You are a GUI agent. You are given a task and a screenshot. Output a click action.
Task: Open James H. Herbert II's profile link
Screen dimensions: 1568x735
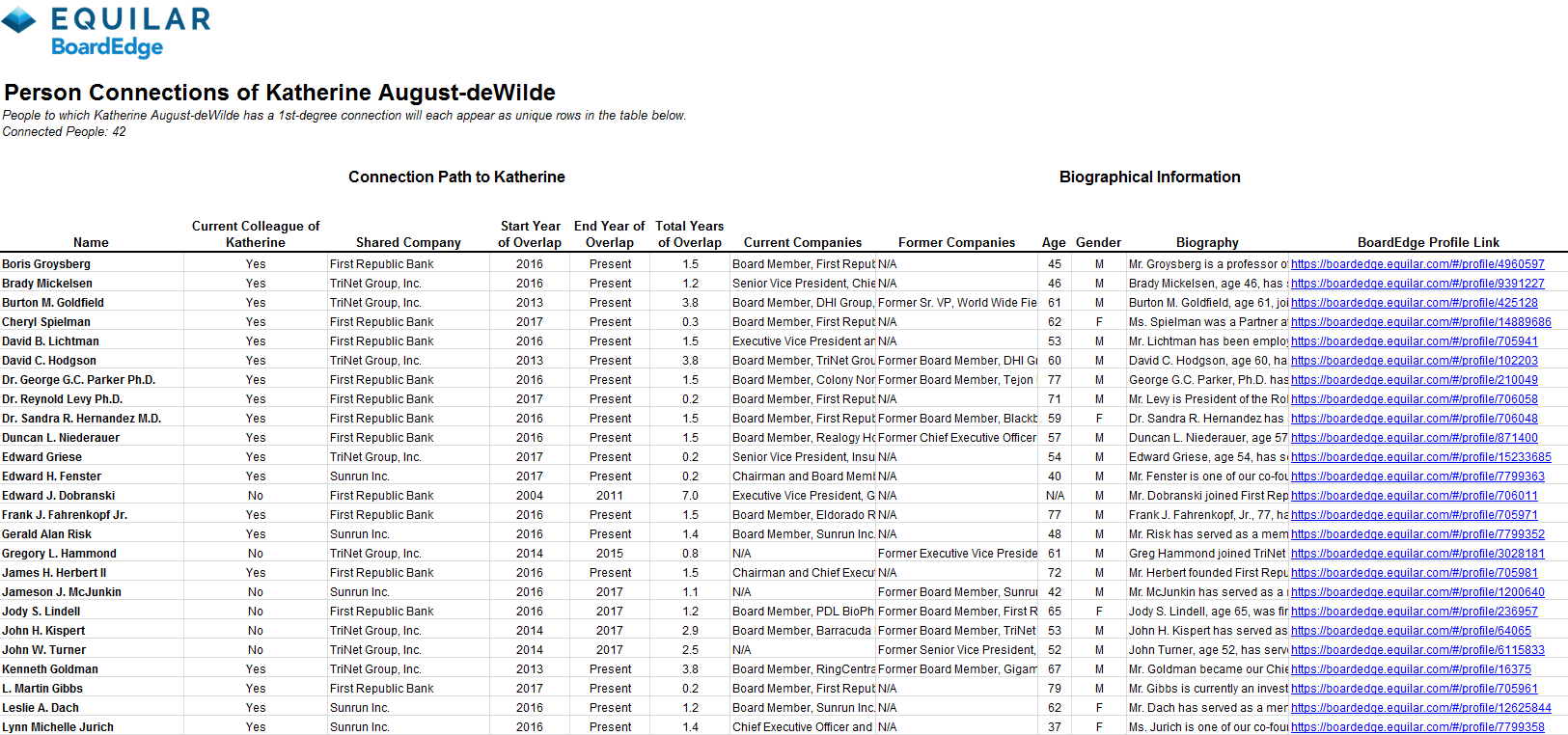pyautogui.click(x=1415, y=573)
